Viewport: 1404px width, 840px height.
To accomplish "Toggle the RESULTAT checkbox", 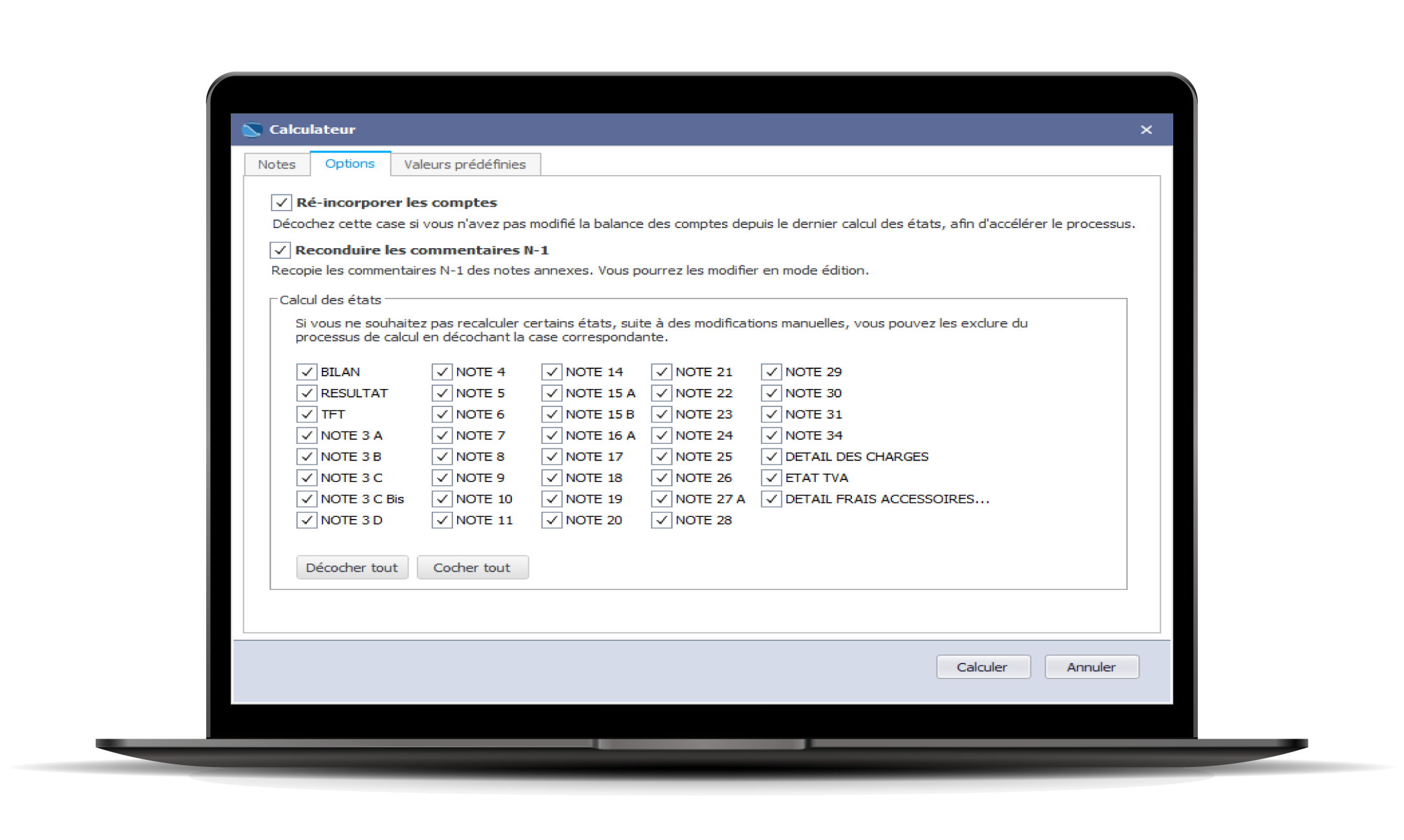I will [x=307, y=393].
